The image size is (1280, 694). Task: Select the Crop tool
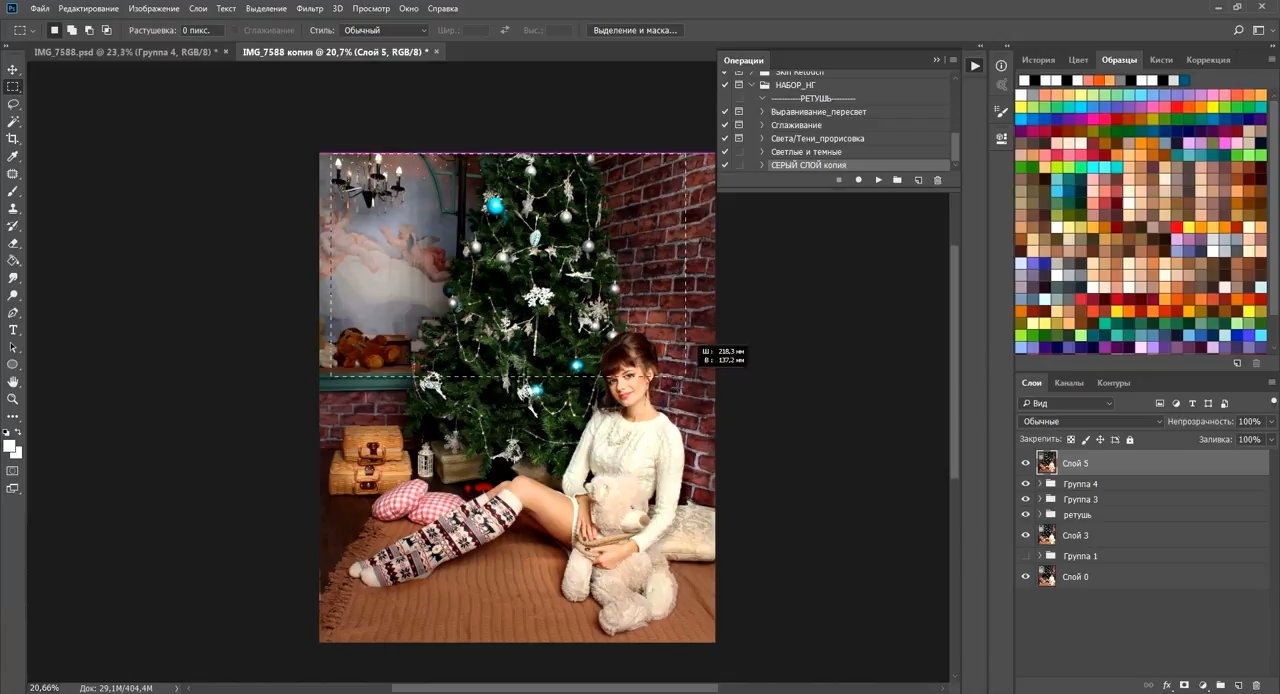(13, 139)
